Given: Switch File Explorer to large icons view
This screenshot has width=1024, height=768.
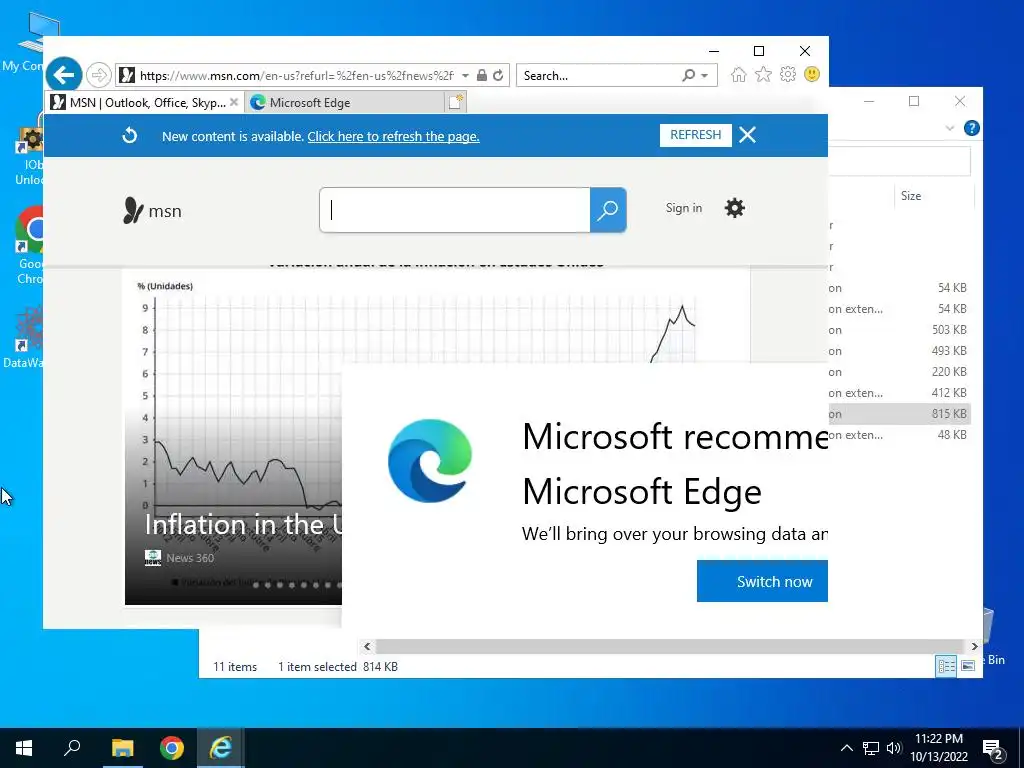Looking at the screenshot, I should point(968,665).
